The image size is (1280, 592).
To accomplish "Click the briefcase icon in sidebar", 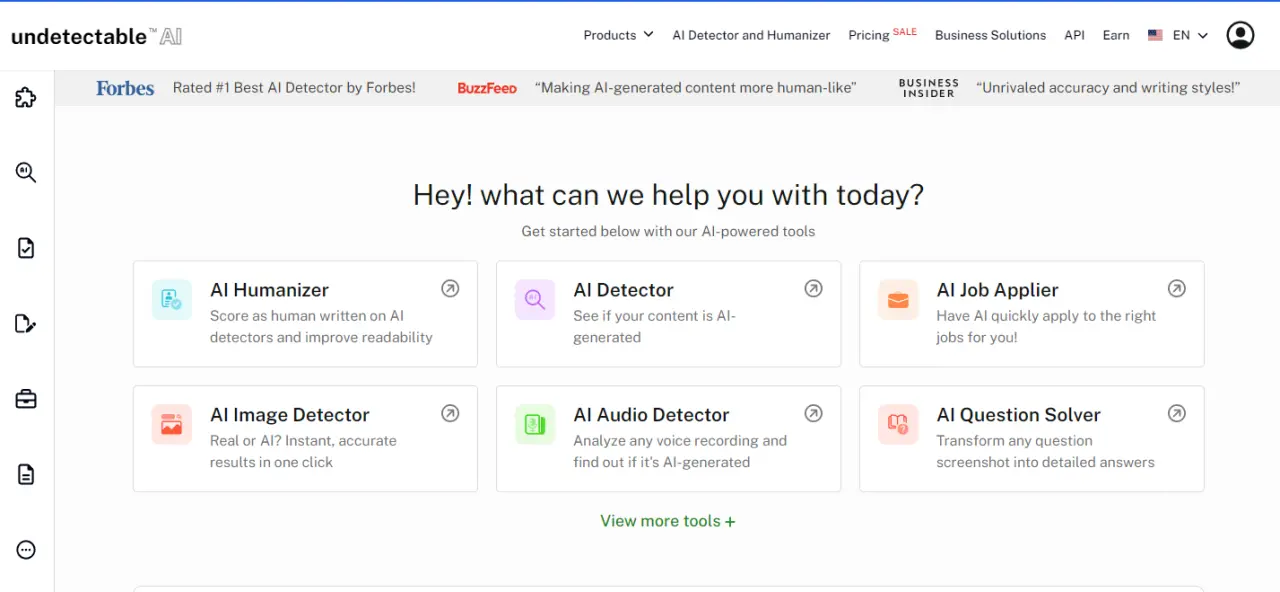I will (26, 399).
